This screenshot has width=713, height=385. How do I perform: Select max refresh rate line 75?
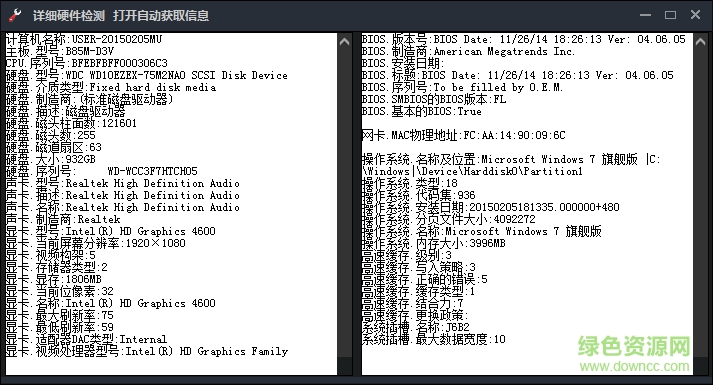(x=60, y=315)
